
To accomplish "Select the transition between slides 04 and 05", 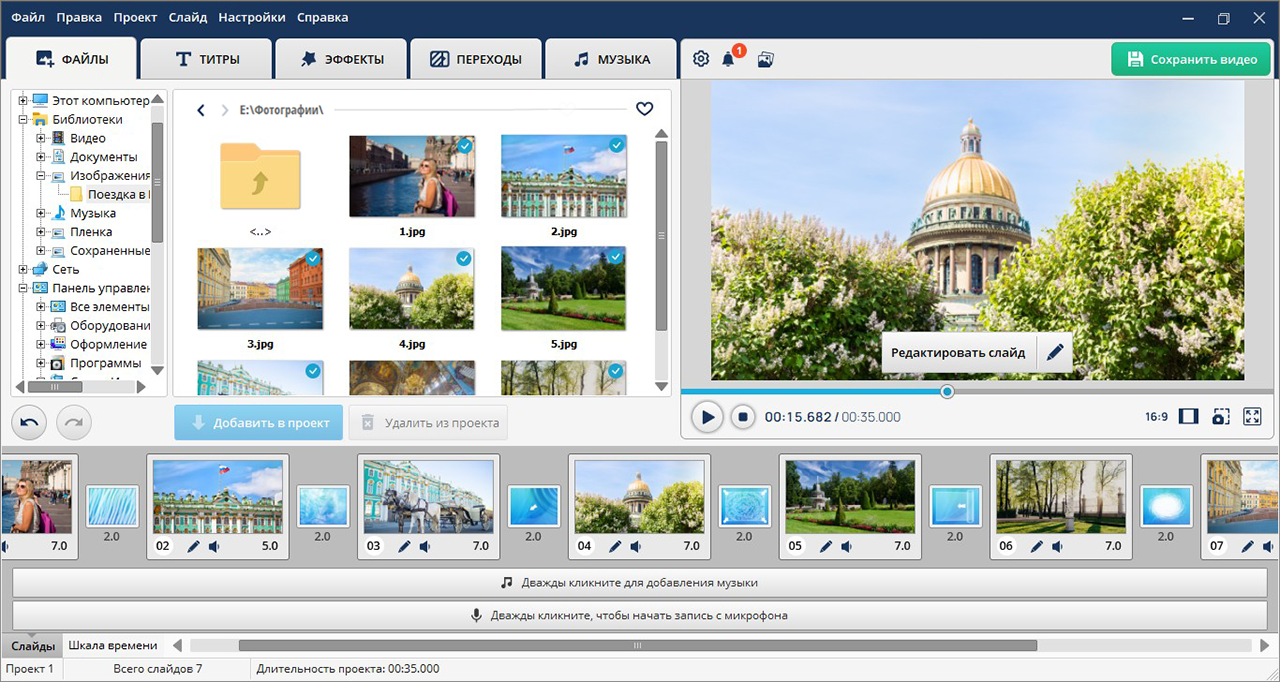I will pyautogui.click(x=745, y=507).
